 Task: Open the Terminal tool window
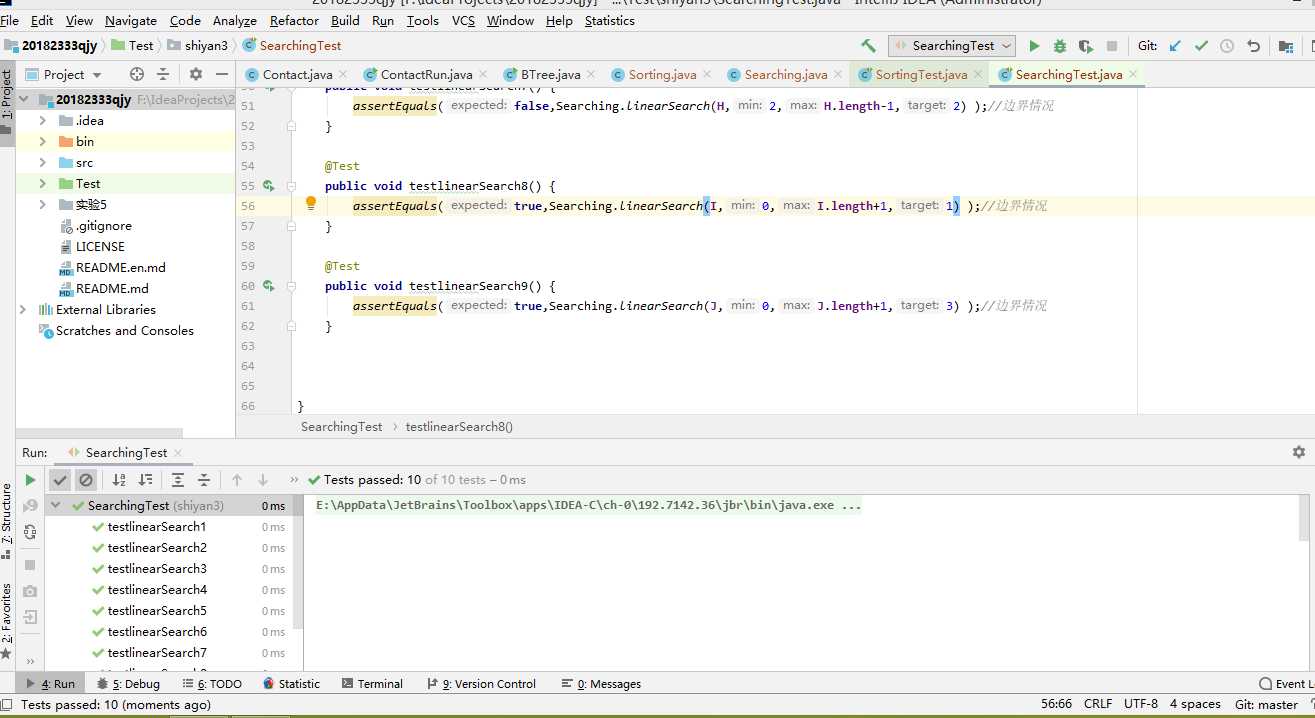click(x=372, y=684)
